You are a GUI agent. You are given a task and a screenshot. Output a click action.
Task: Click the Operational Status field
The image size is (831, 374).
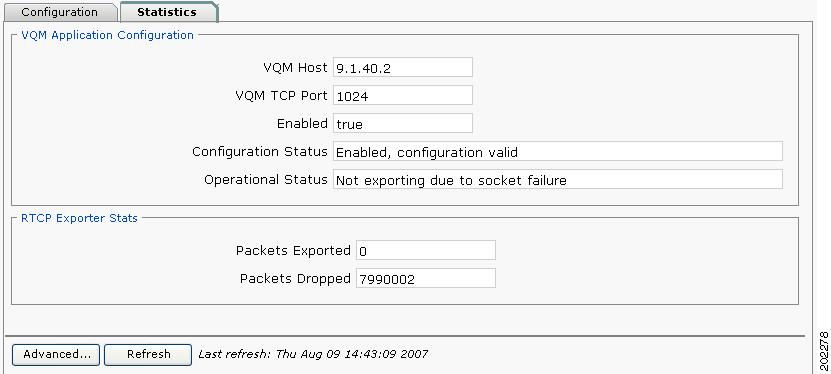coord(558,180)
